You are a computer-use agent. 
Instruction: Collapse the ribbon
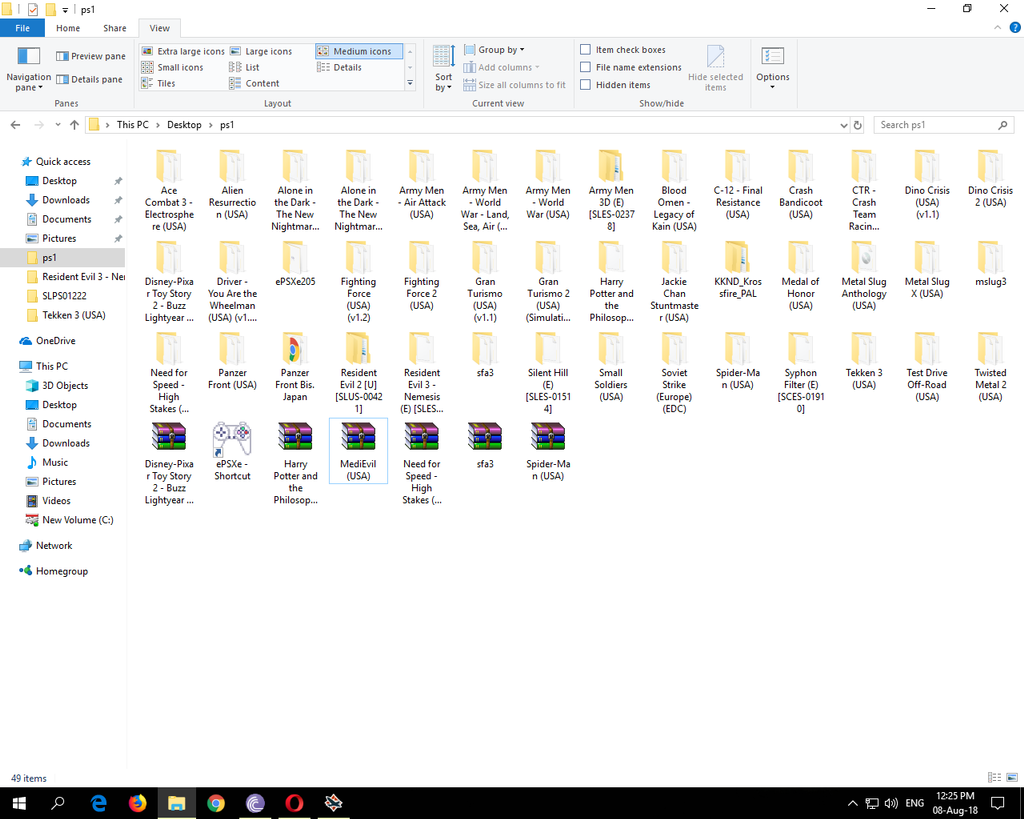click(x=997, y=27)
